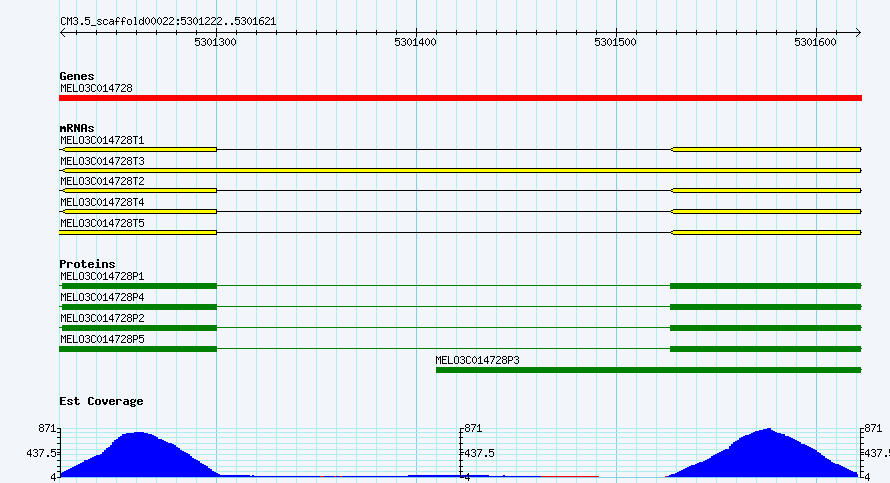Screen dimensions: 890x483
Task: Click the Proteins track title
Action: click(x=87, y=264)
